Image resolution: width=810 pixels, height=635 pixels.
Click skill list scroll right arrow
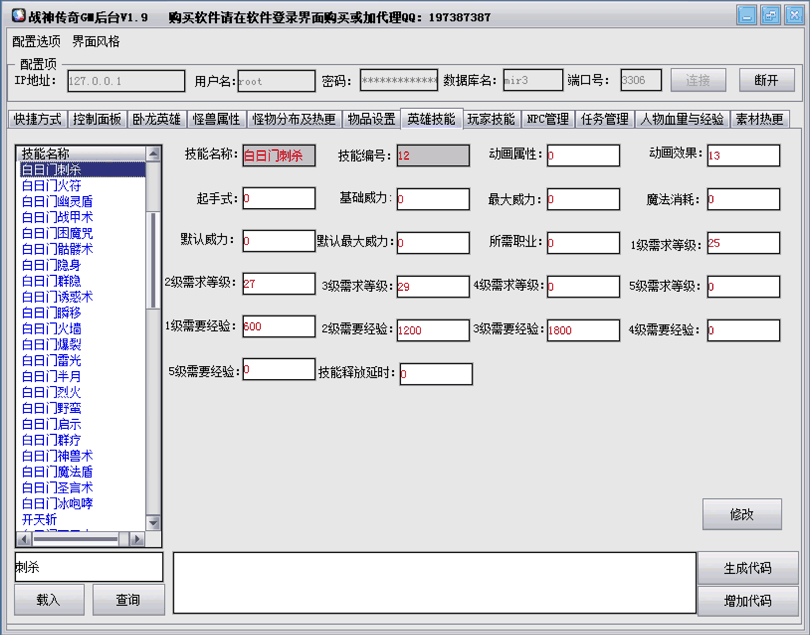pos(136,539)
